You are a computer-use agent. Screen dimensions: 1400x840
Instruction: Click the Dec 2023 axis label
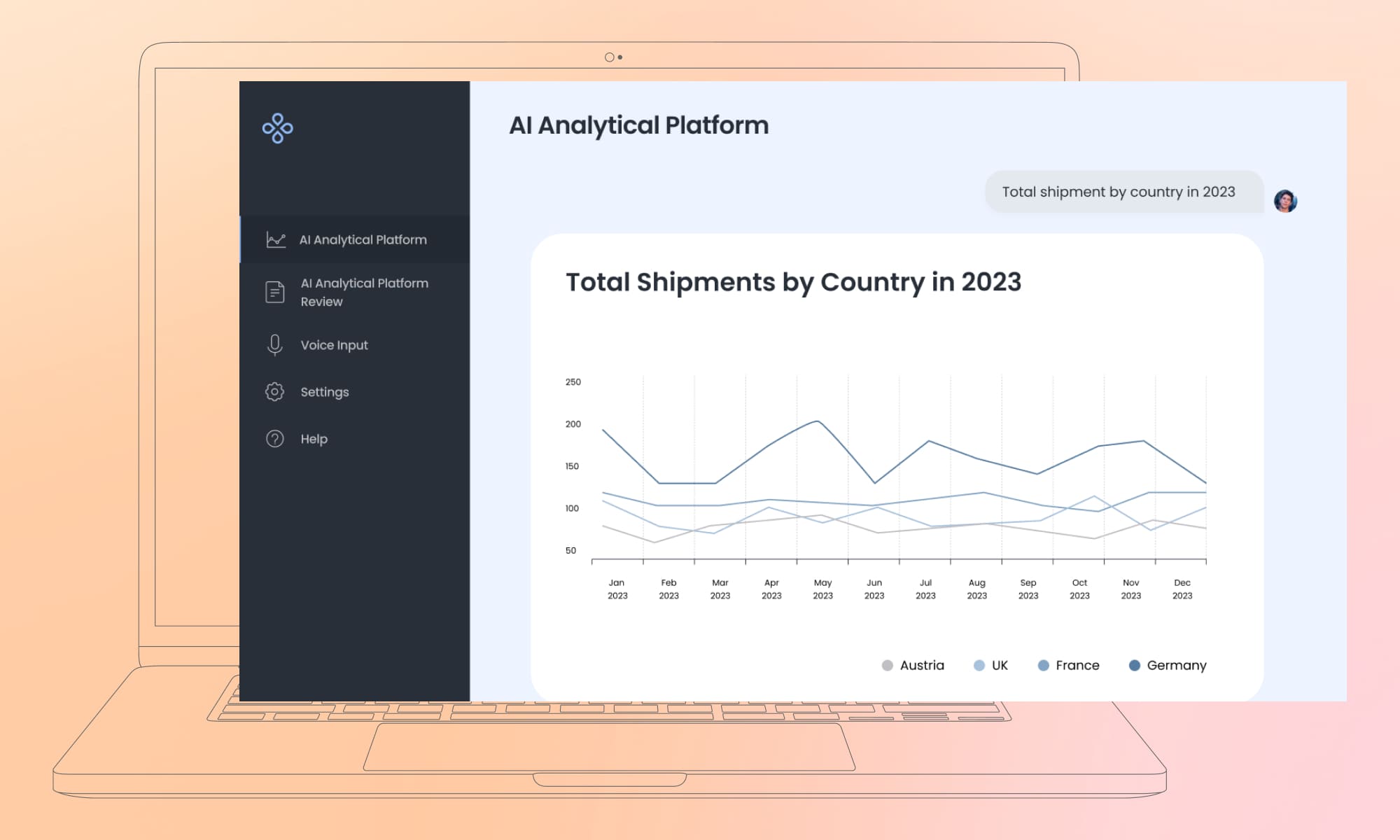point(1182,589)
